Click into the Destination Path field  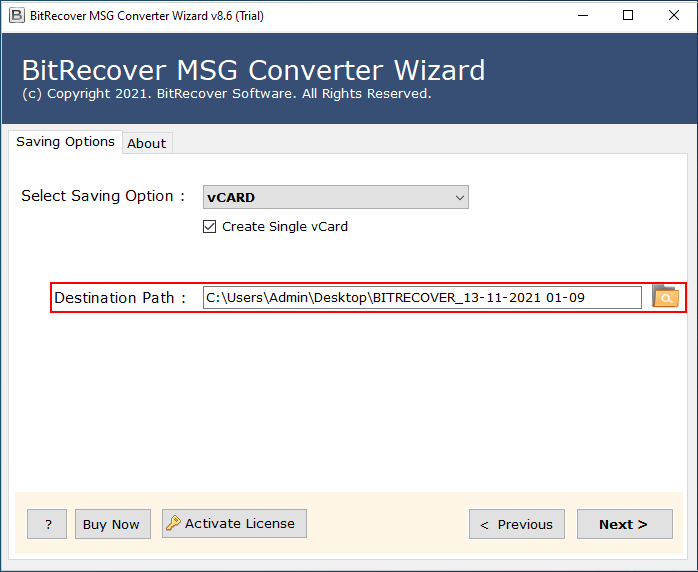(422, 297)
